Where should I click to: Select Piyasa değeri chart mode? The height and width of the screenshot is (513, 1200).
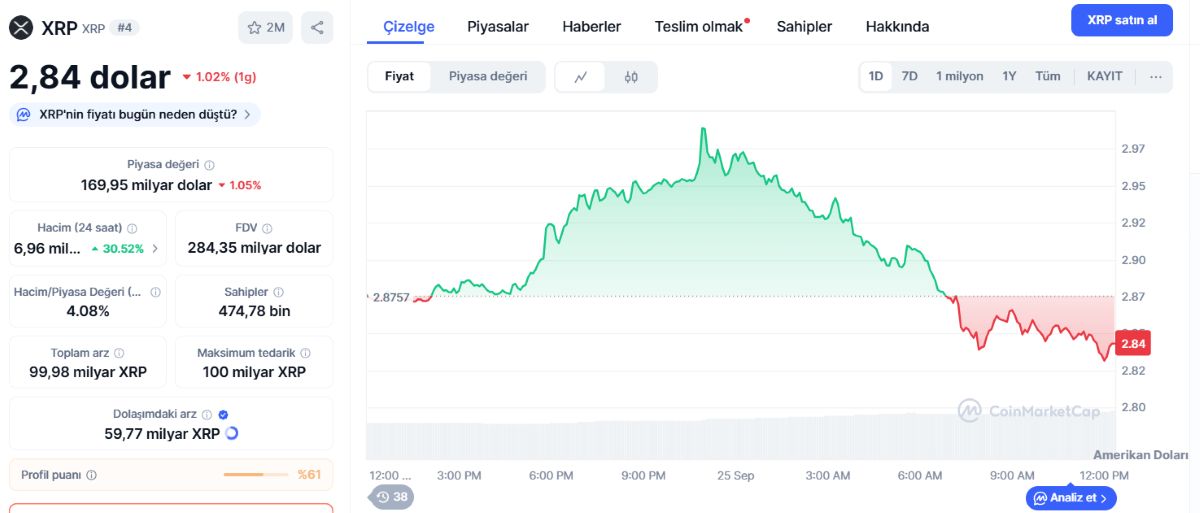pyautogui.click(x=488, y=77)
